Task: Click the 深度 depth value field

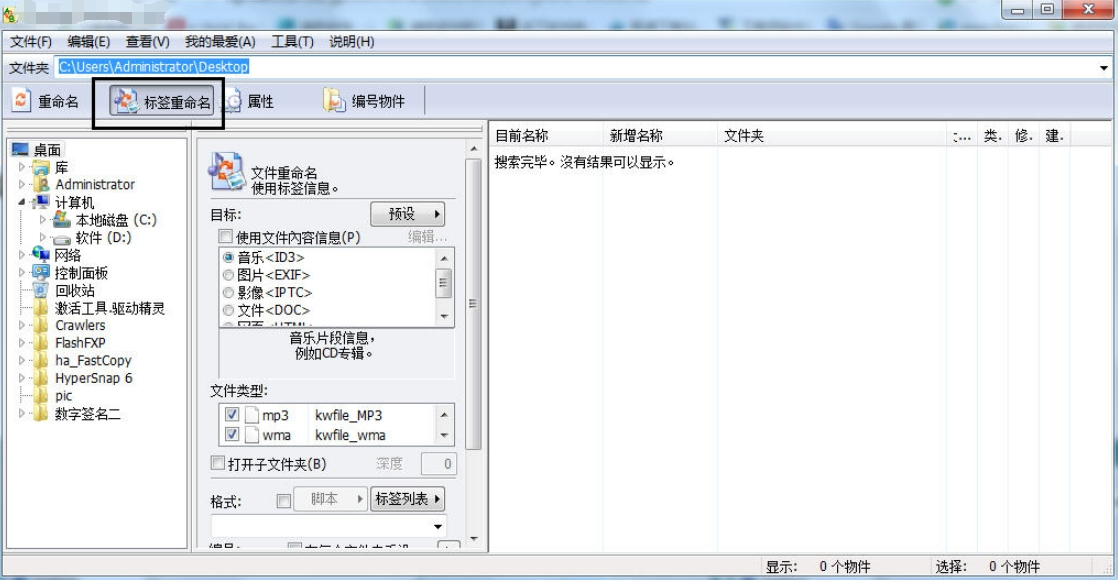Action: point(439,464)
